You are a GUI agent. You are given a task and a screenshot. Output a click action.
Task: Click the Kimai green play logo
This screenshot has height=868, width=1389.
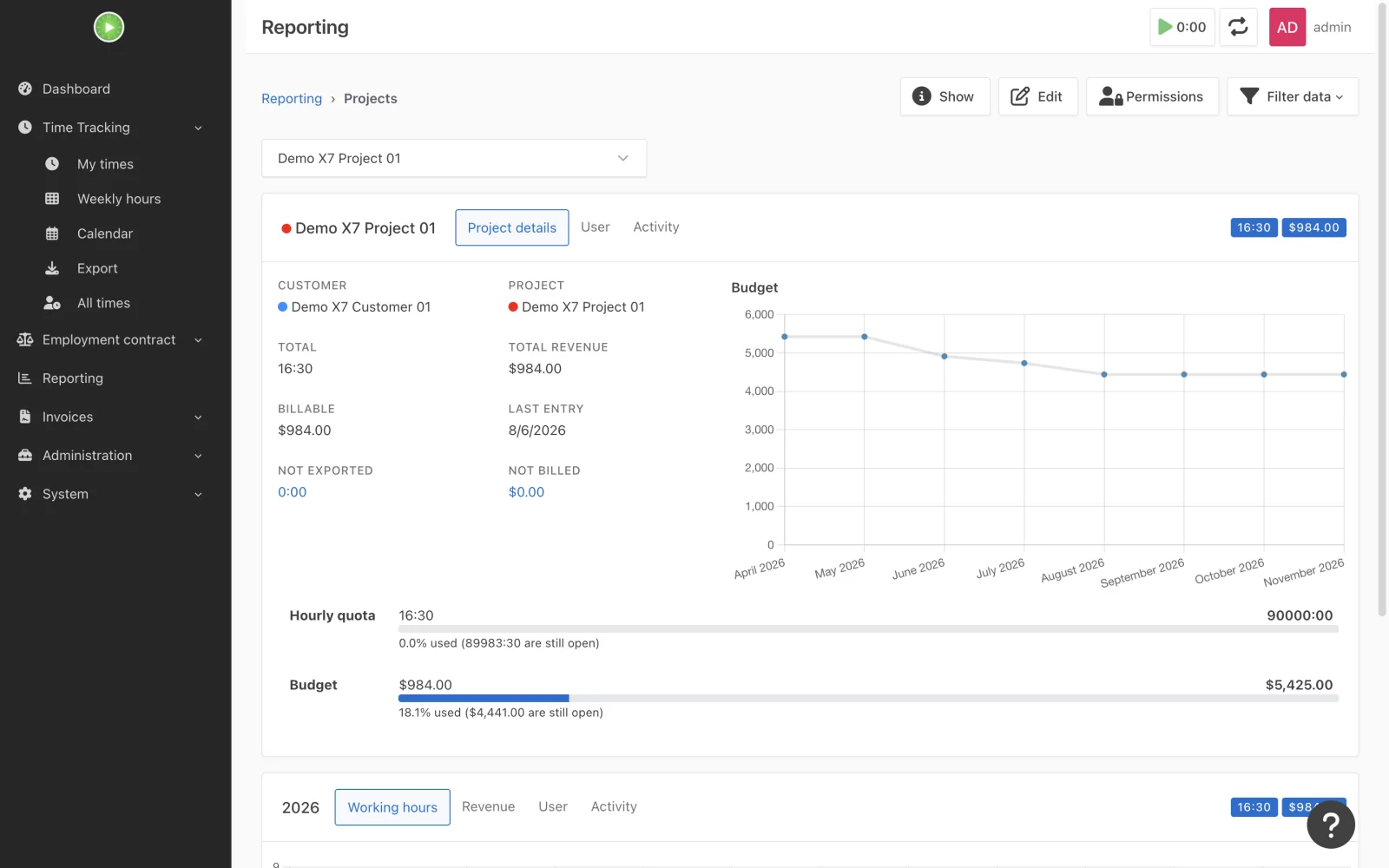click(x=109, y=27)
